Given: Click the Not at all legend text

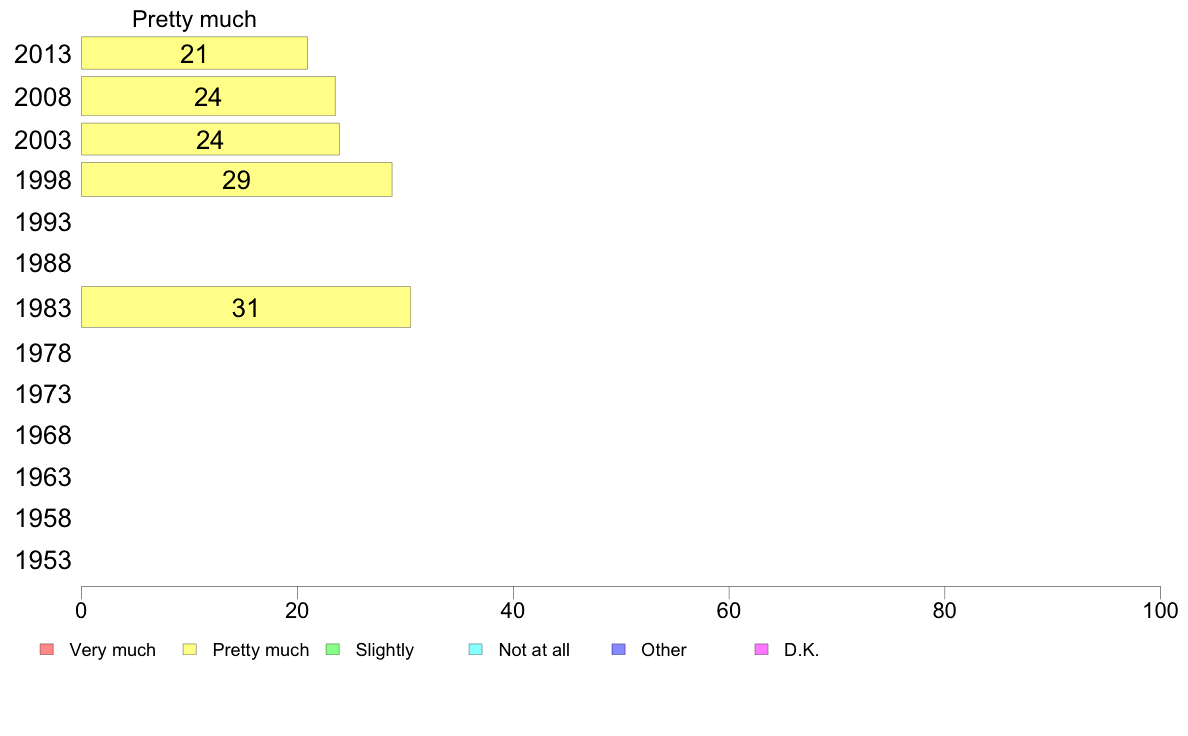Looking at the screenshot, I should click(534, 650).
